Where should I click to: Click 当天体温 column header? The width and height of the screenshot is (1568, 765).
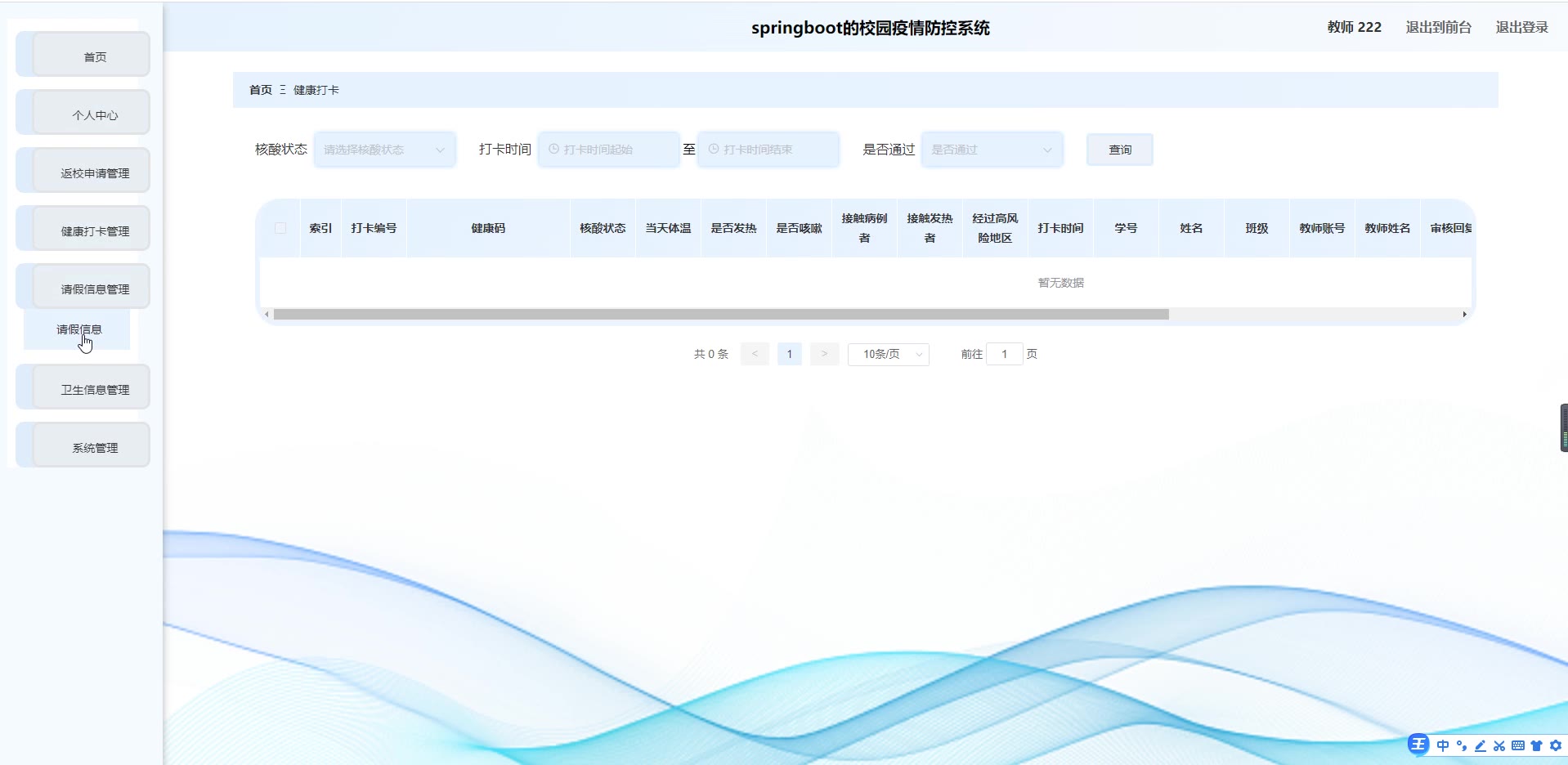(x=668, y=228)
